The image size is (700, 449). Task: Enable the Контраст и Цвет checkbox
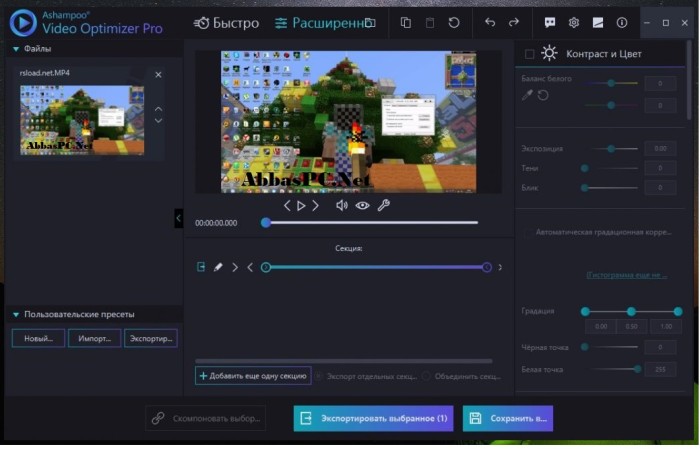pyautogui.click(x=529, y=54)
